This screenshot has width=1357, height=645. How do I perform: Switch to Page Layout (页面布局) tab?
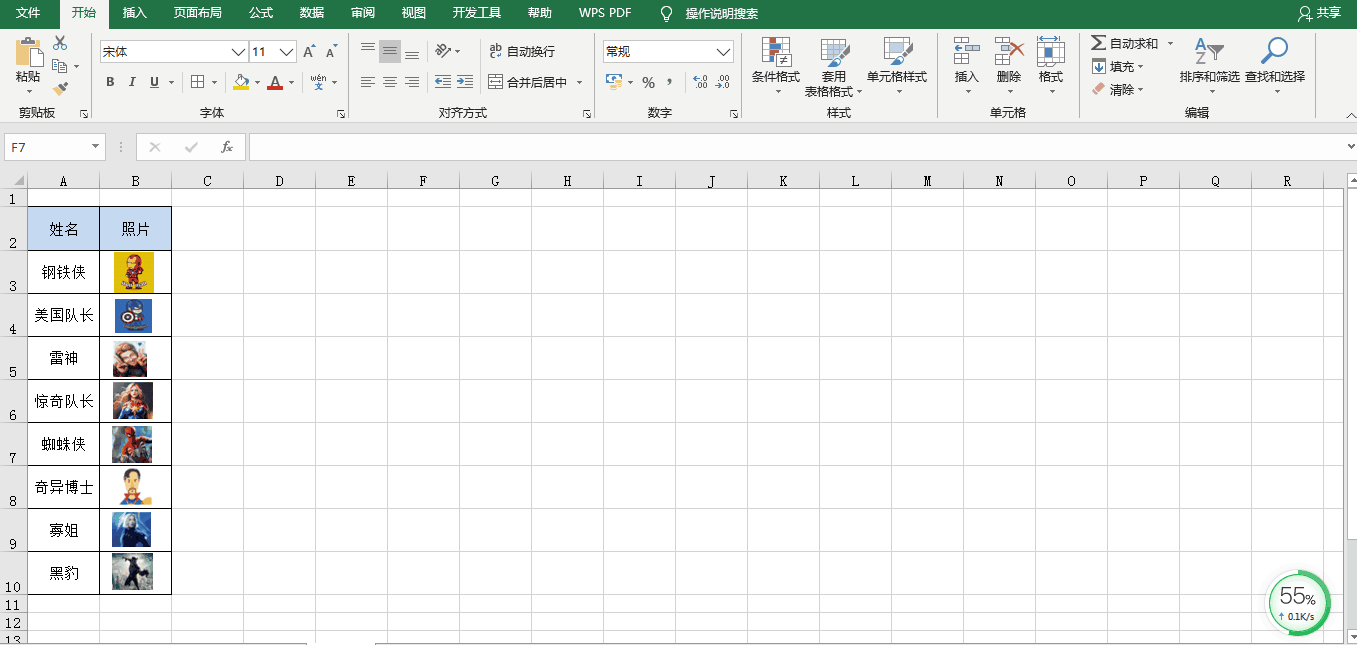198,13
